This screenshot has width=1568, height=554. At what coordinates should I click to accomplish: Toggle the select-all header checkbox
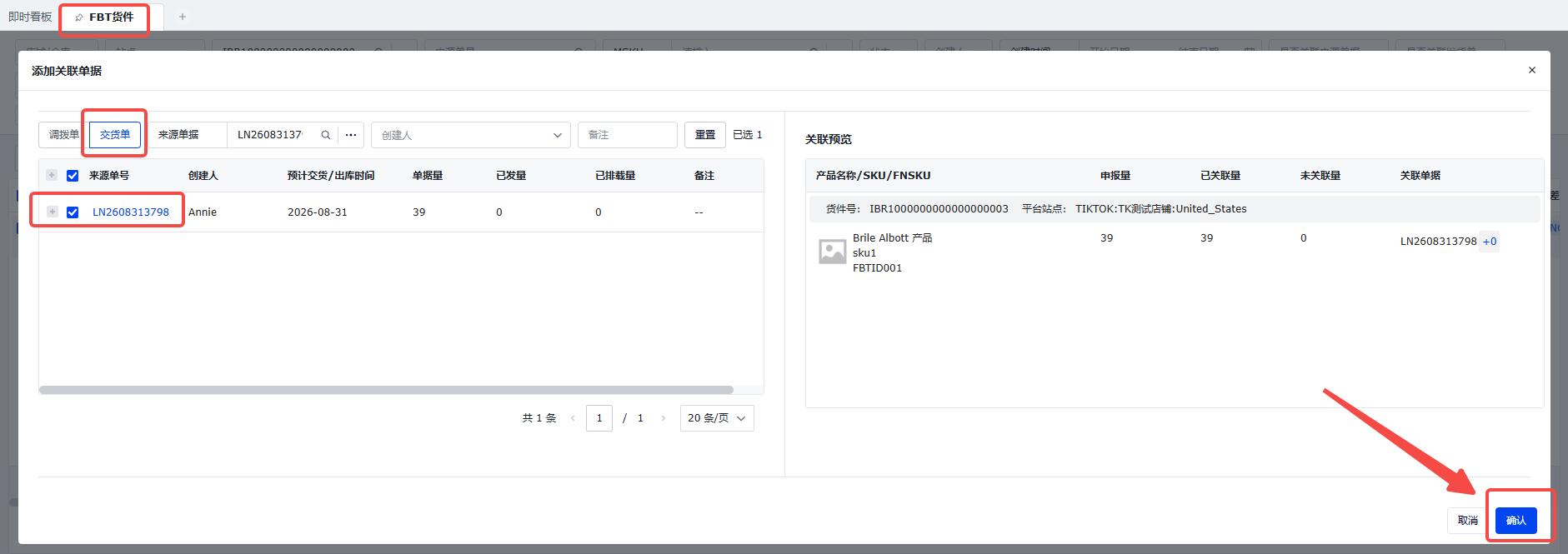tap(73, 176)
